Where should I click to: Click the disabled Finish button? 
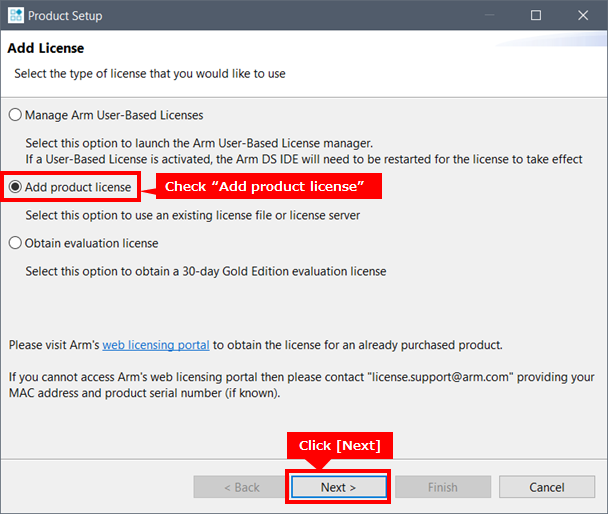tap(442, 487)
